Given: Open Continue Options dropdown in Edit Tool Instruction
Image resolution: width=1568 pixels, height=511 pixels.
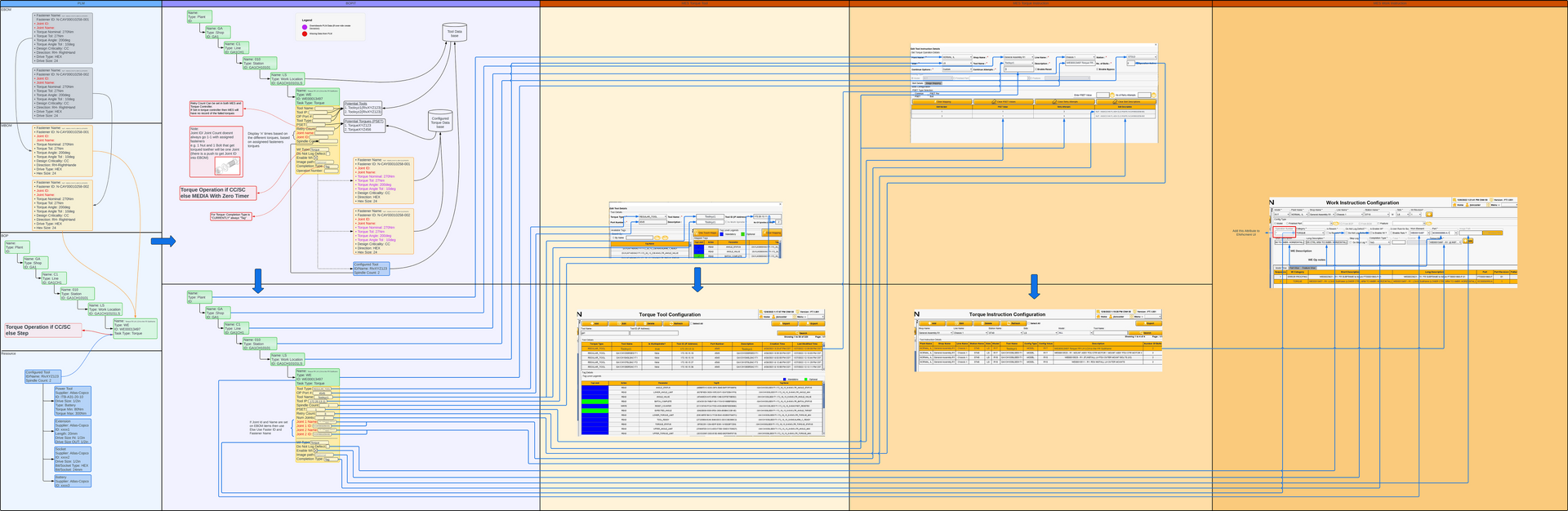Looking at the screenshot, I should click(957, 69).
